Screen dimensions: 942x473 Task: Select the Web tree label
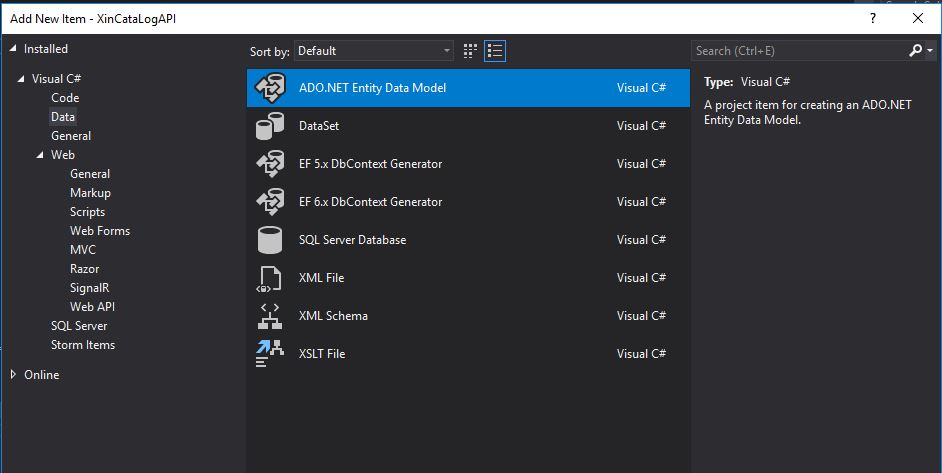point(62,155)
